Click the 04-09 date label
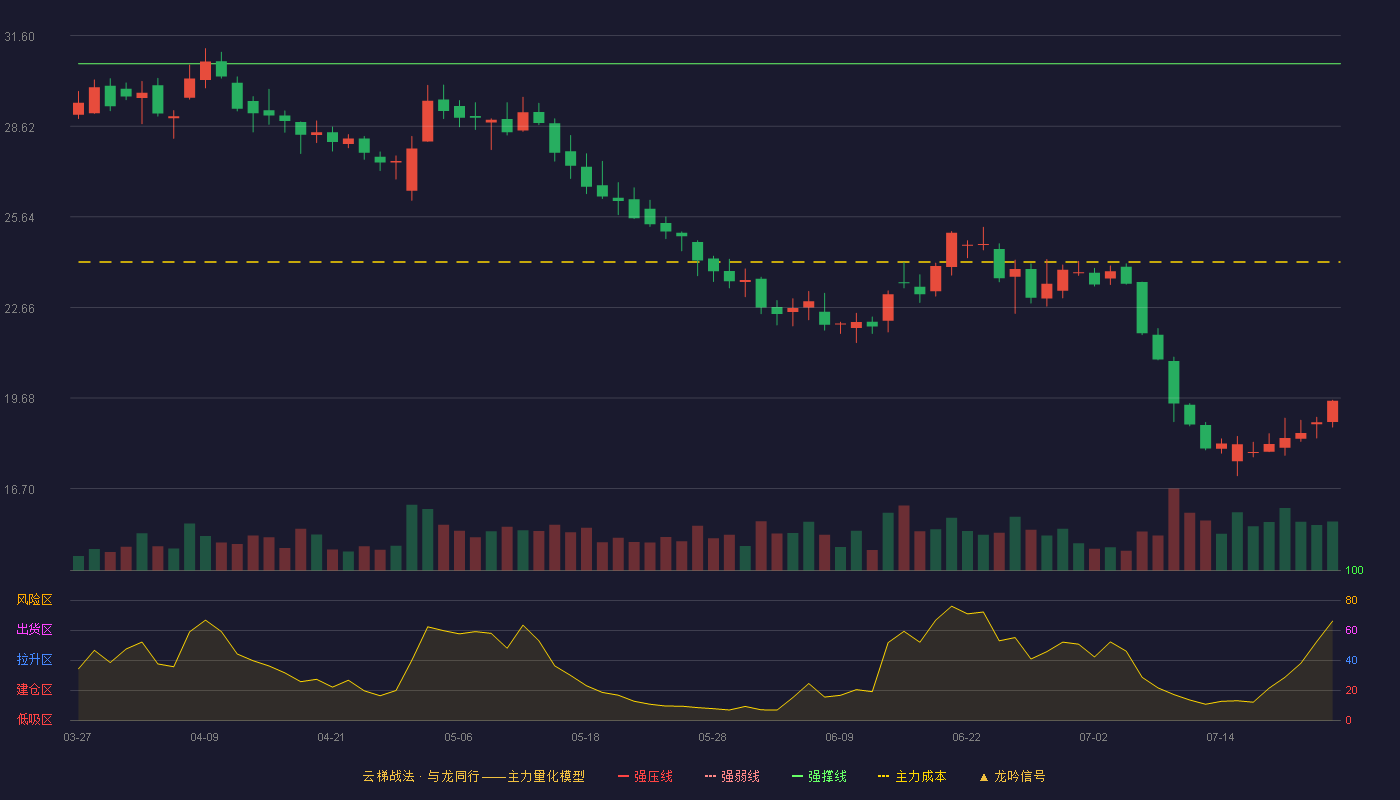This screenshot has height=800, width=1400. [204, 737]
